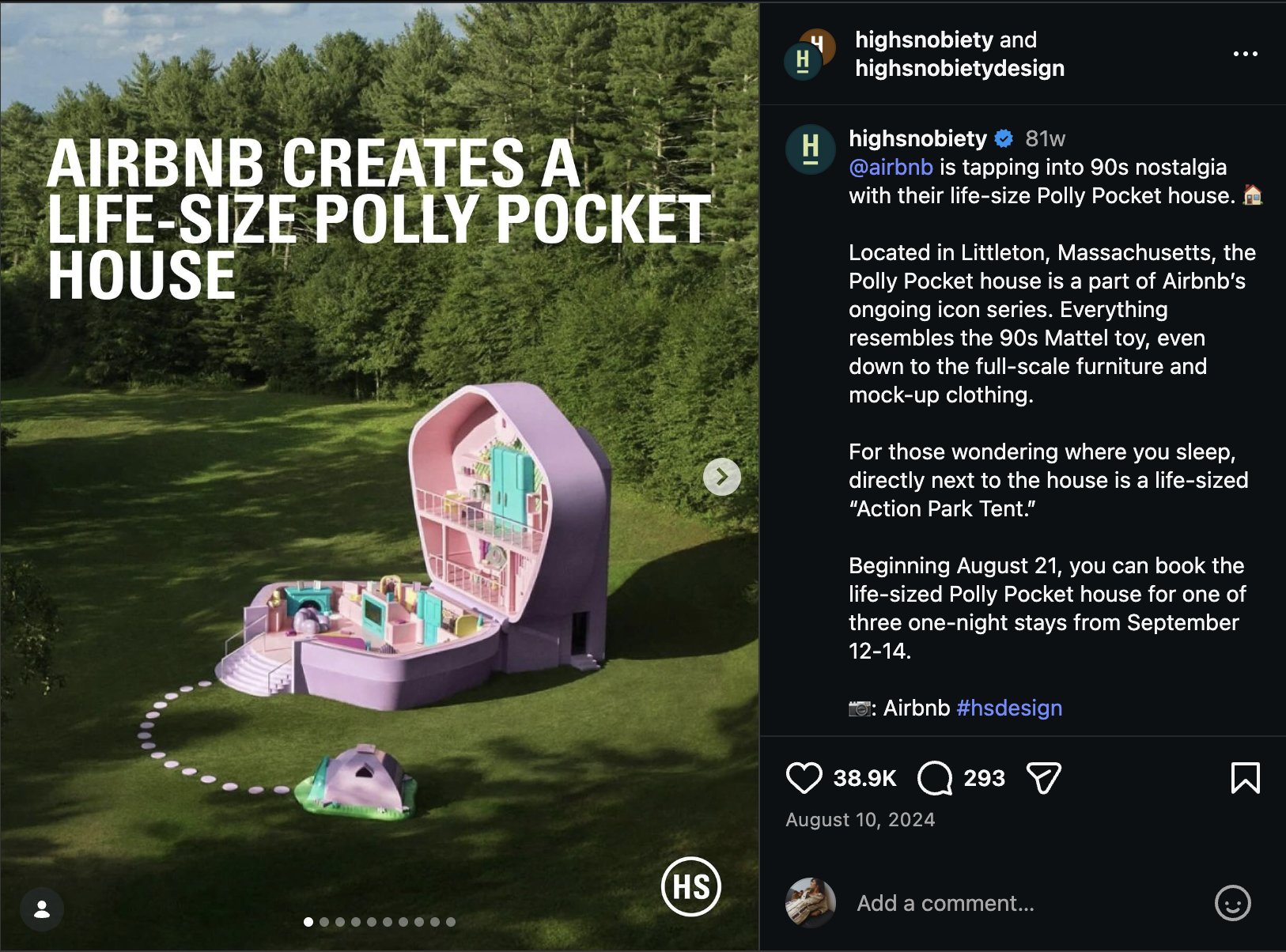The width and height of the screenshot is (1286, 952).
Task: Show tagged people icon on photo
Action: click(42, 909)
